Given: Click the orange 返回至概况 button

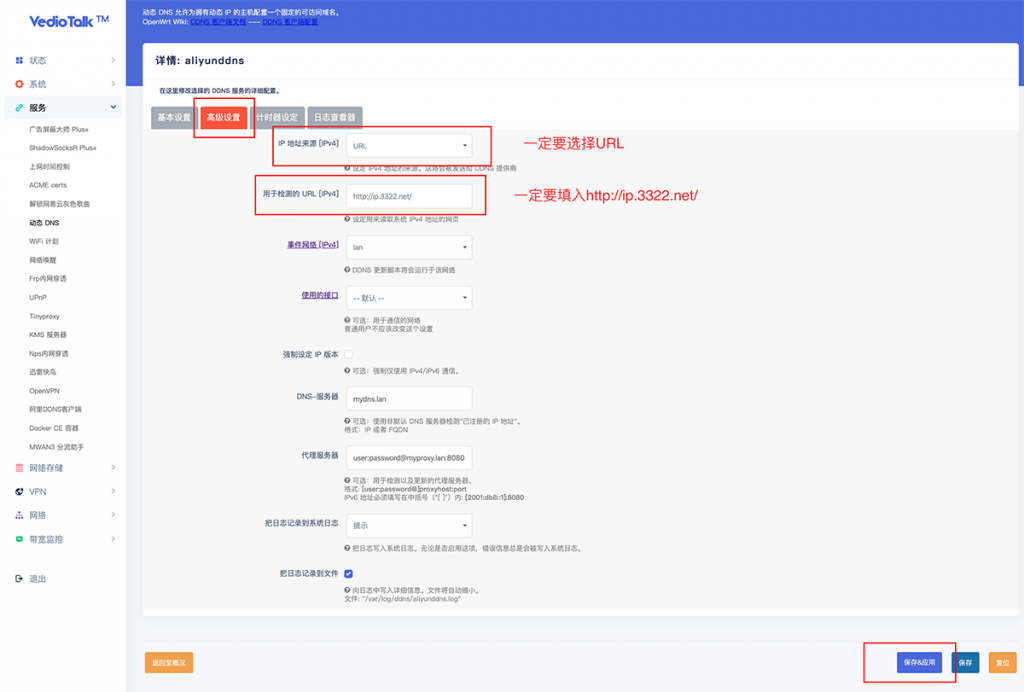Looking at the screenshot, I should click(x=169, y=662).
